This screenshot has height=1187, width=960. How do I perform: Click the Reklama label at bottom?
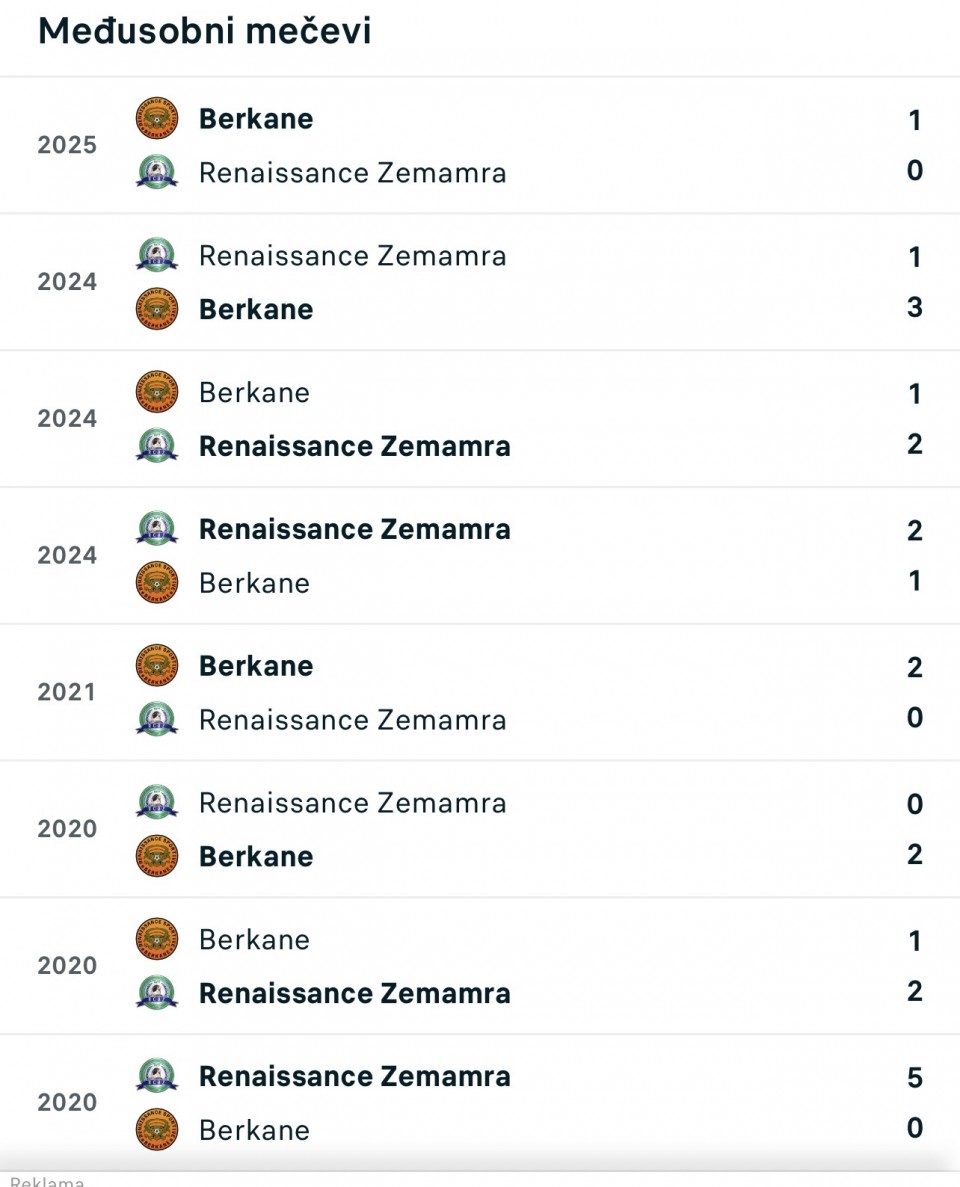point(46,1181)
